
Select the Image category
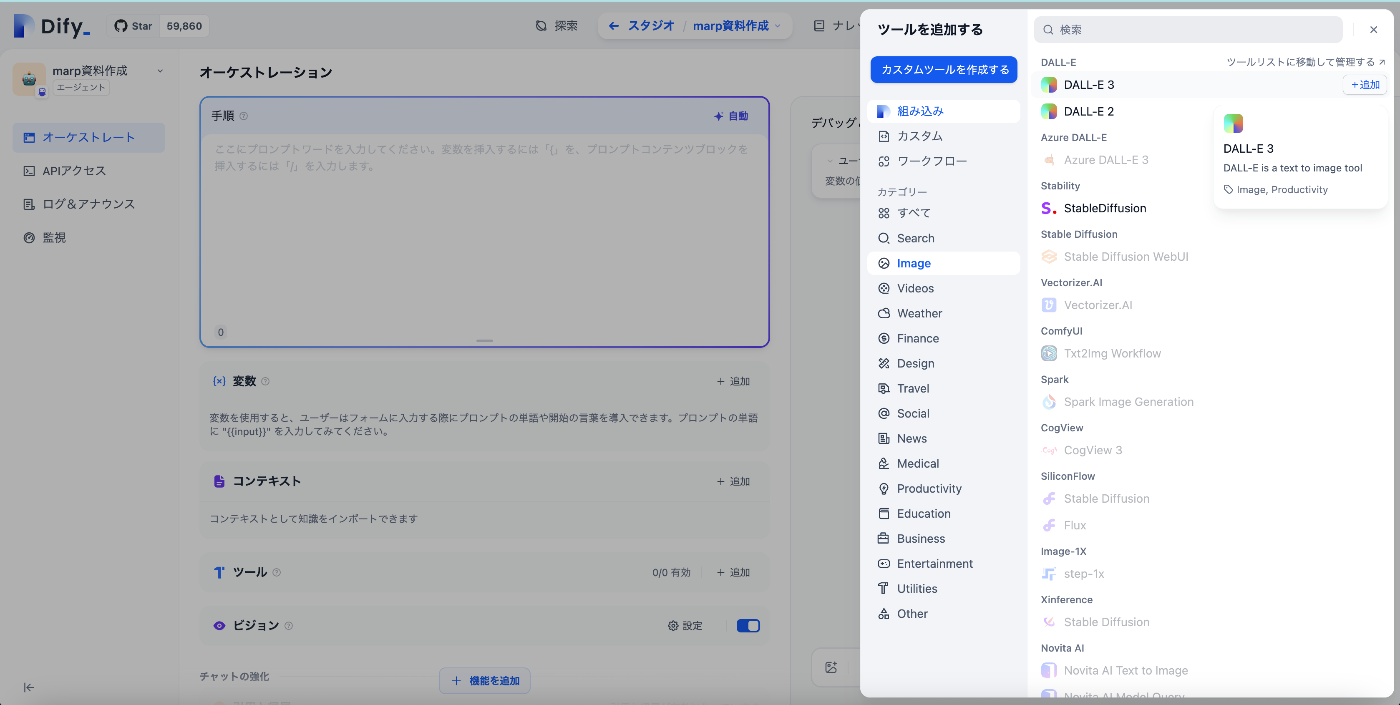tap(943, 263)
